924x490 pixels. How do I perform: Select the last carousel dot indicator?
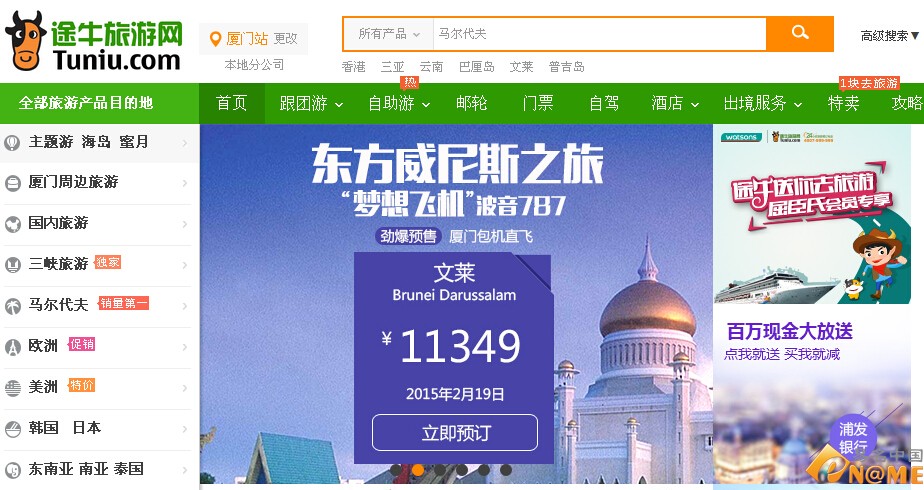(x=506, y=470)
